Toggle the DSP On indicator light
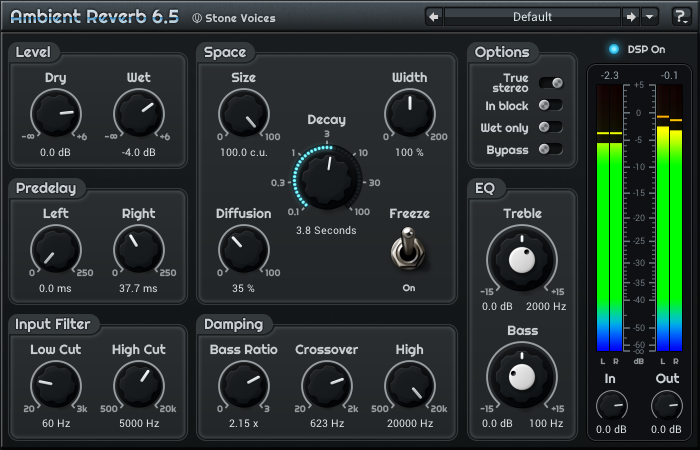This screenshot has height=450, width=700. 614,49
